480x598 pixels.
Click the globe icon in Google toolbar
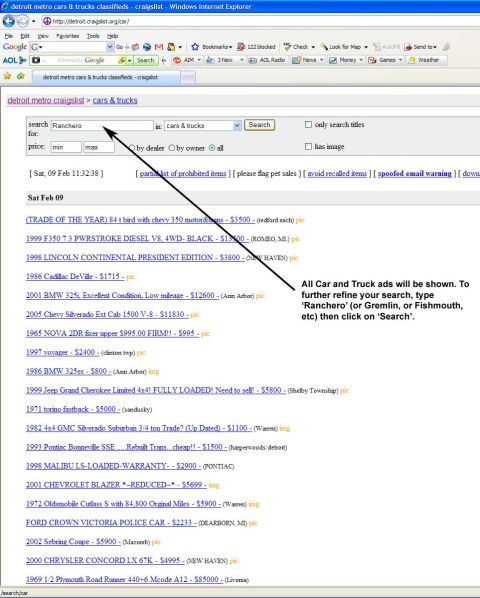147,47
